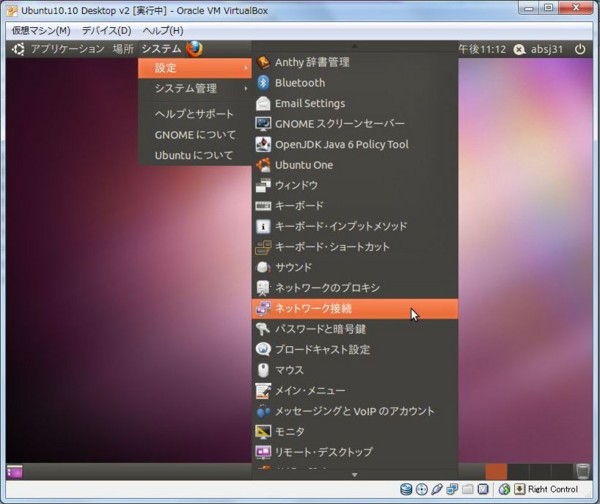The height and width of the screenshot is (504, 600).
Task: Click the Trash icon in the bottom panel
Action: (583, 471)
